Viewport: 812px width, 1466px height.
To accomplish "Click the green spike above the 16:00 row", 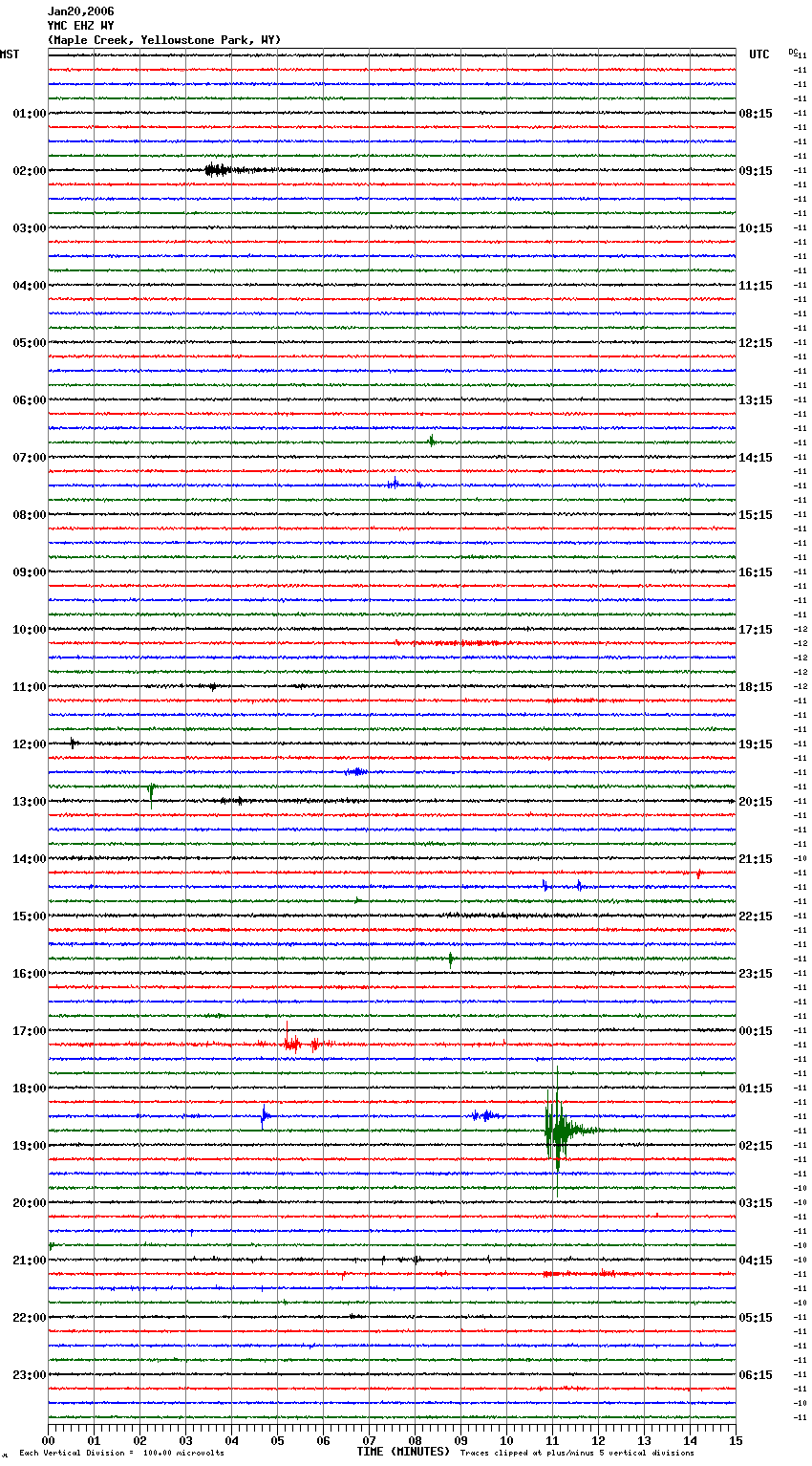I will pyautogui.click(x=451, y=959).
